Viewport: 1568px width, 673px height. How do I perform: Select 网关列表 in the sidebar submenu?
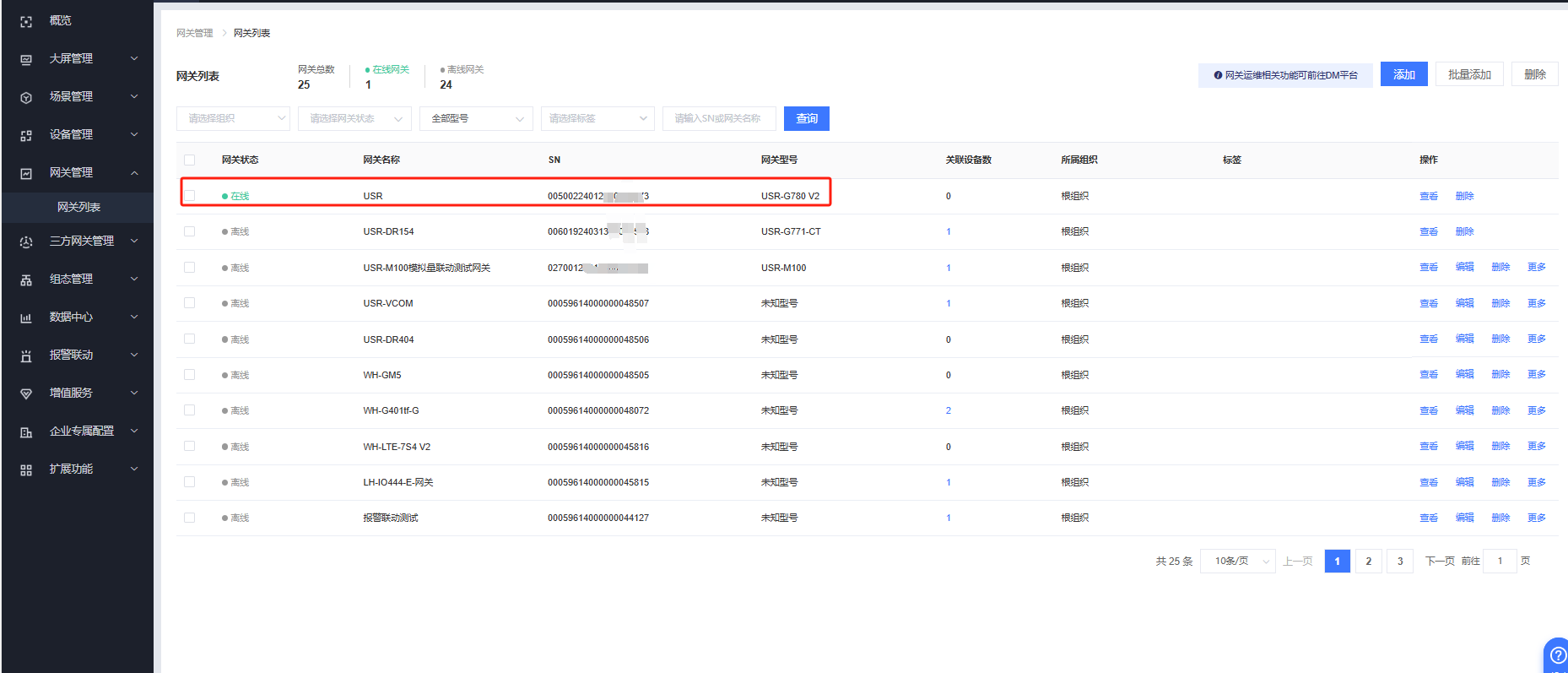78,207
